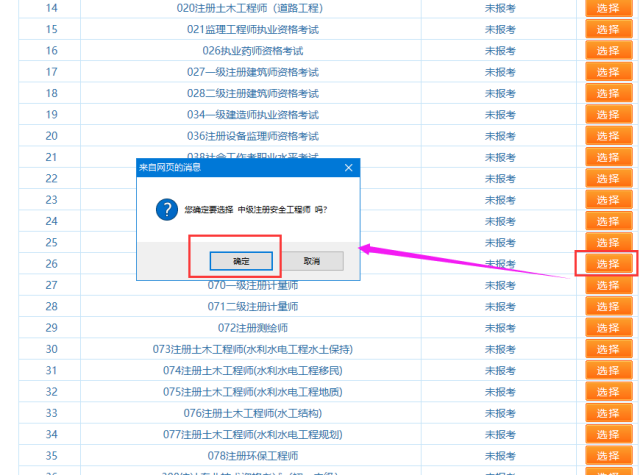Click the row number 30 cell
Viewport: 640px width, 475px height.
tap(51, 349)
